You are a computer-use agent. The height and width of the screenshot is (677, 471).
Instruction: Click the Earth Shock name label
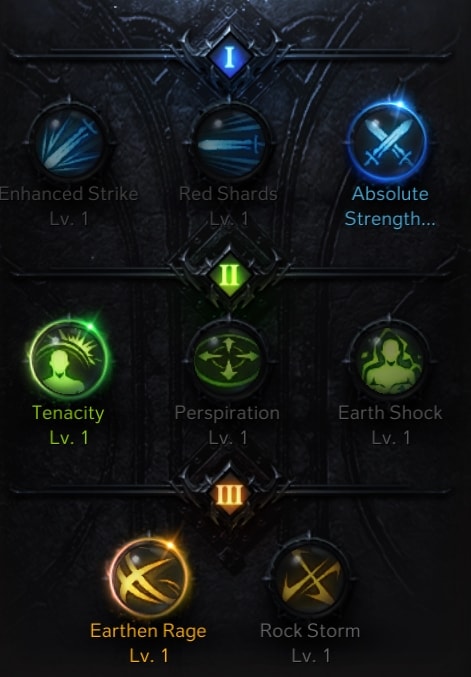point(390,413)
